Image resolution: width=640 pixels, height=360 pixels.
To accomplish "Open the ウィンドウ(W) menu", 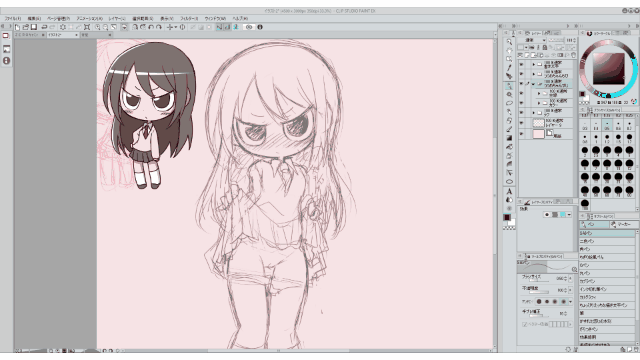I will (215, 18).
